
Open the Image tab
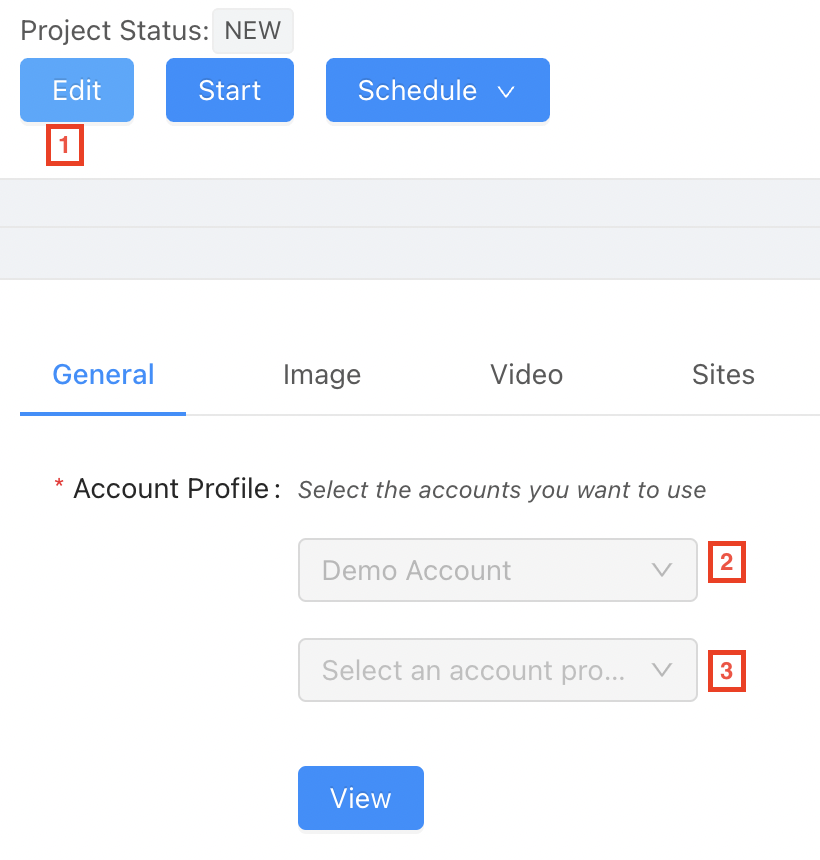322,375
